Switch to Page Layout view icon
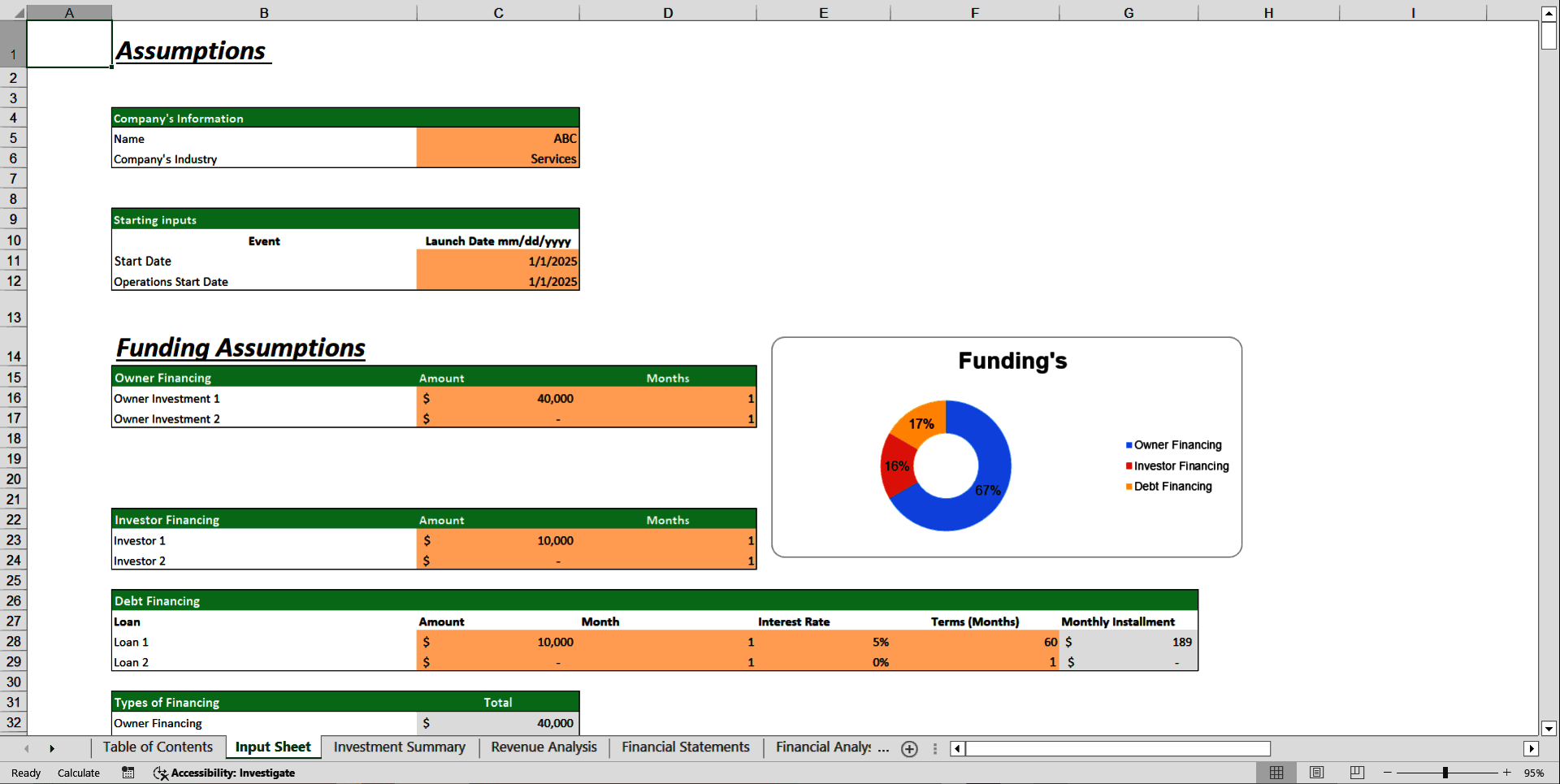The height and width of the screenshot is (784, 1560). click(1316, 773)
